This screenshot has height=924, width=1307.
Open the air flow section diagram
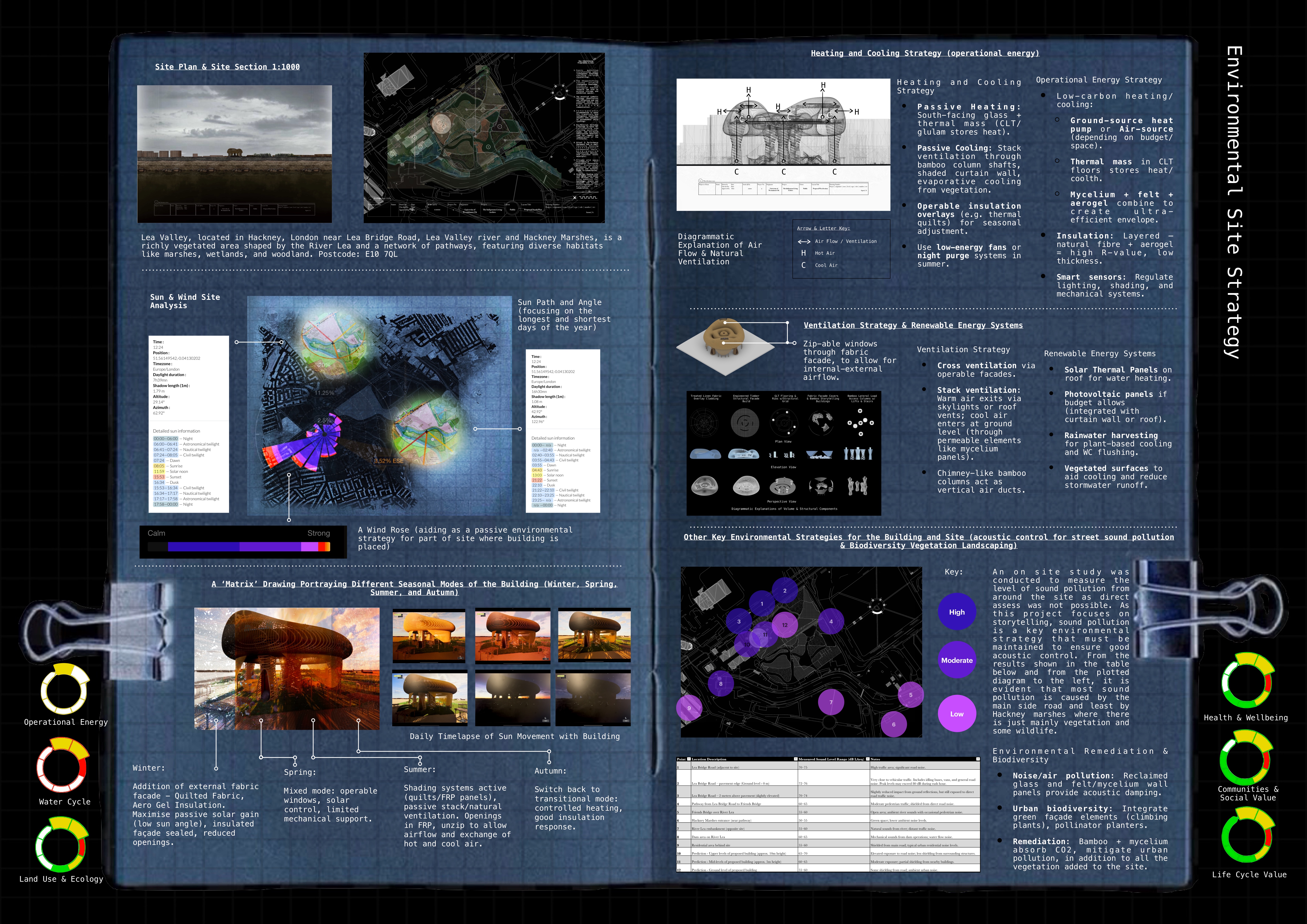coord(783,145)
